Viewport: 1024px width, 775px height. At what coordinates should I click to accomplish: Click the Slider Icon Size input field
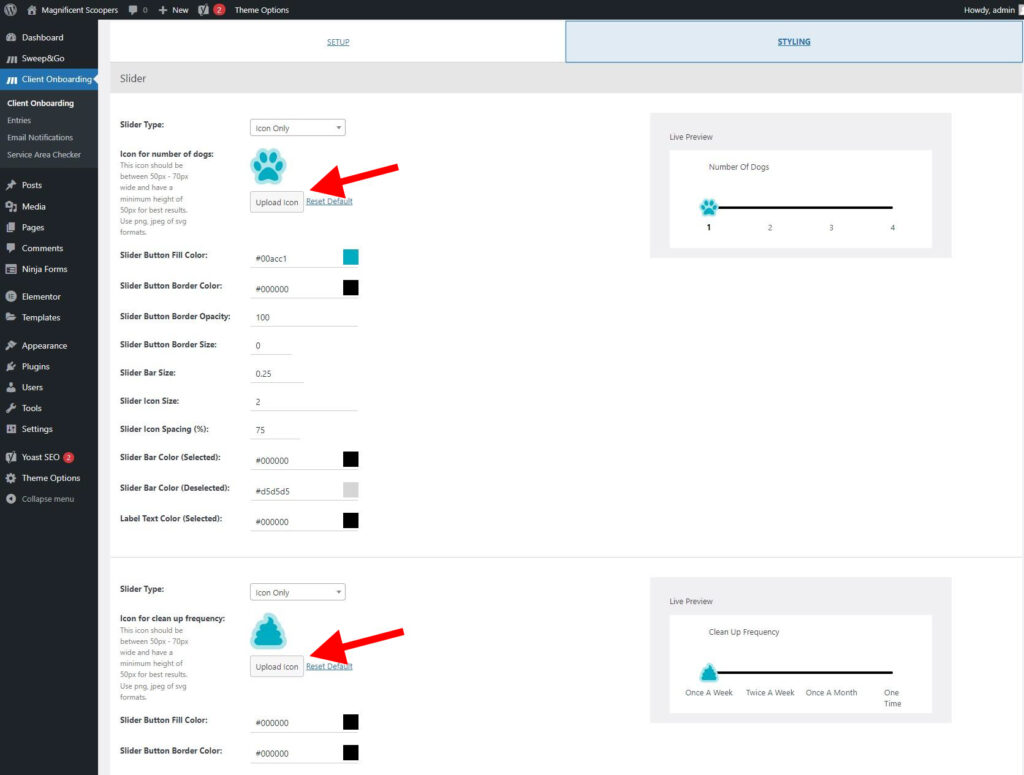pyautogui.click(x=305, y=400)
